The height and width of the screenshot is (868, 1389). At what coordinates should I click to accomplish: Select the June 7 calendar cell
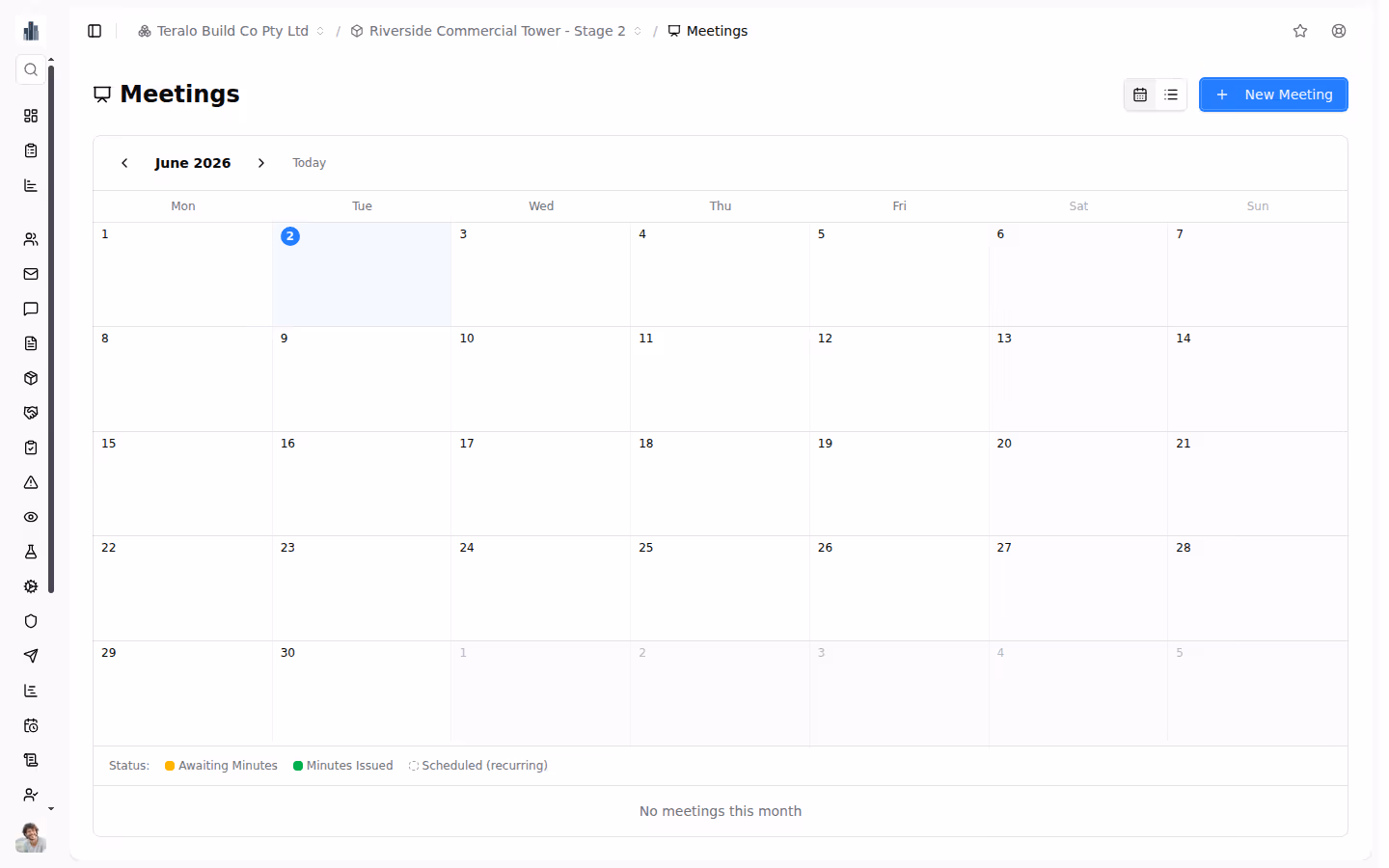[1258, 275]
